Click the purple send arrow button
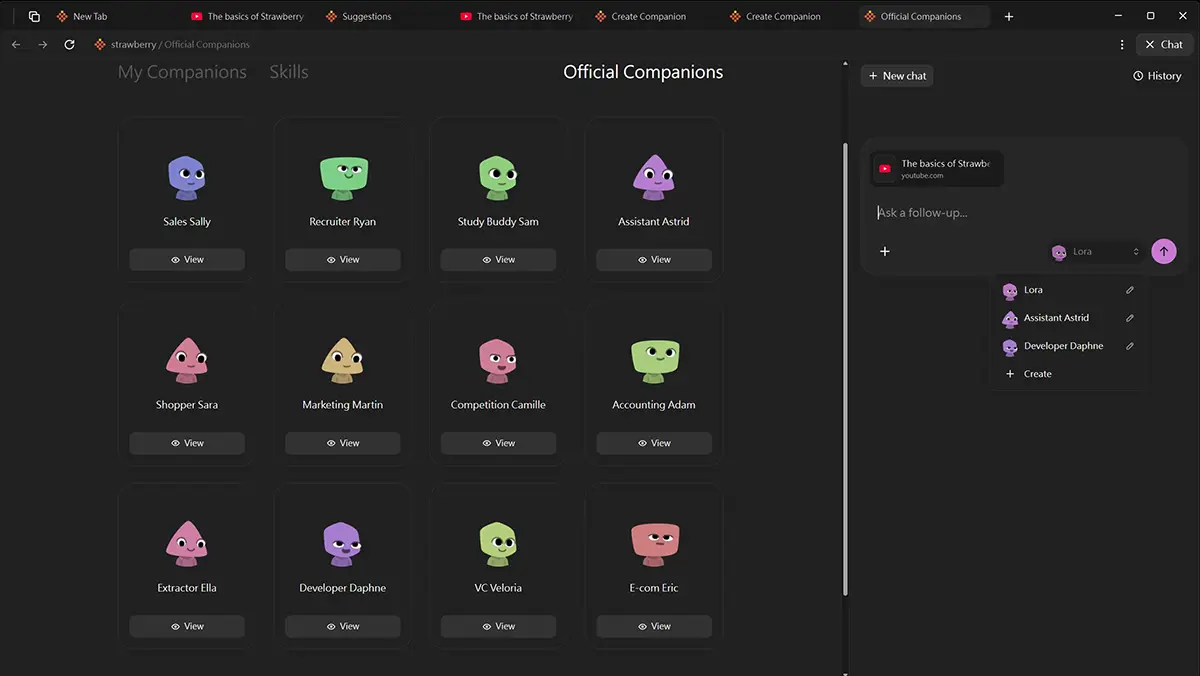This screenshot has height=676, width=1200. 1163,252
